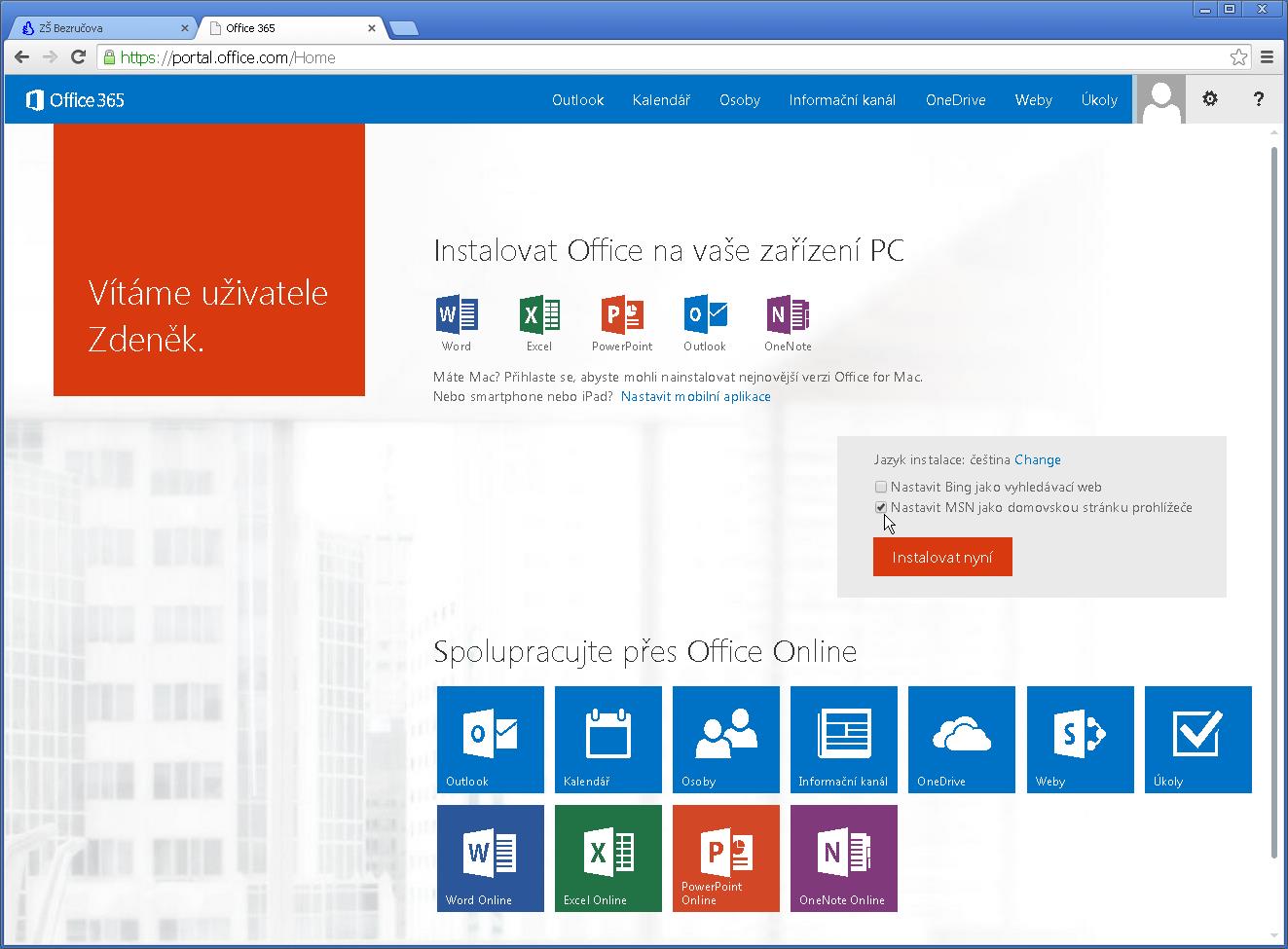The image size is (1288, 949).
Task: Open the help question mark
Action: 1259,99
